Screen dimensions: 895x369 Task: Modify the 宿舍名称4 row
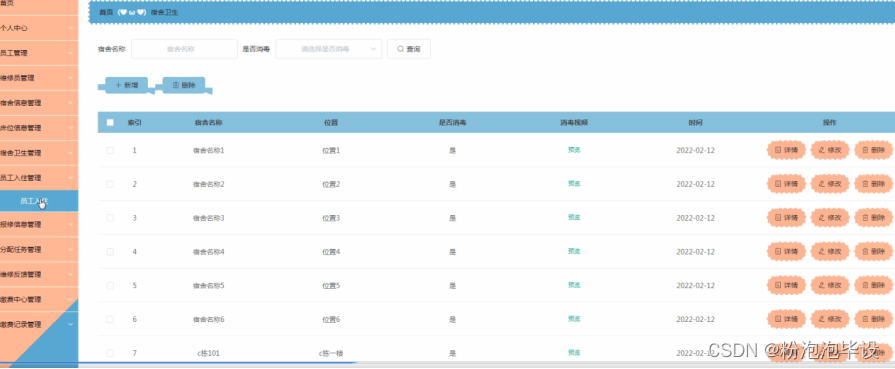(830, 251)
